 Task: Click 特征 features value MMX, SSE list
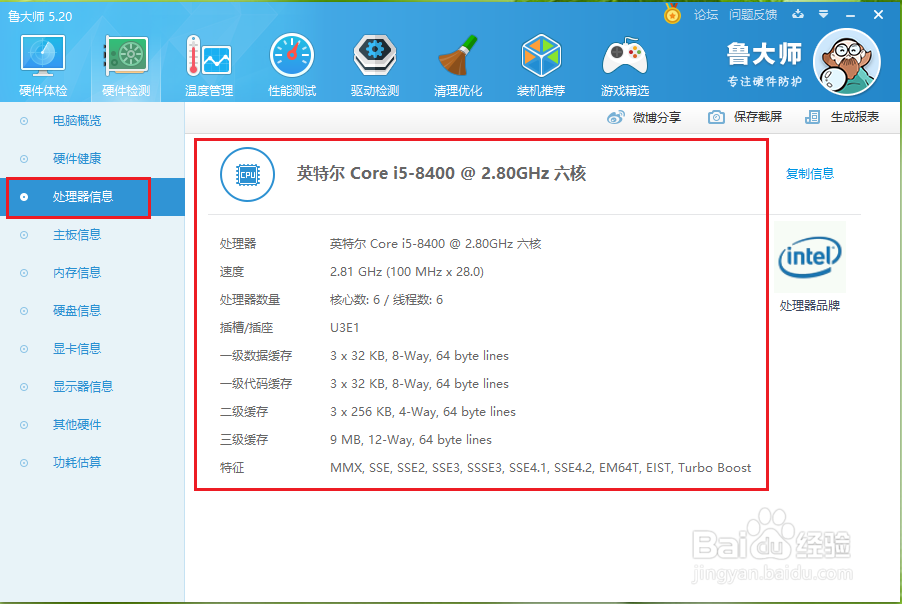[541, 468]
